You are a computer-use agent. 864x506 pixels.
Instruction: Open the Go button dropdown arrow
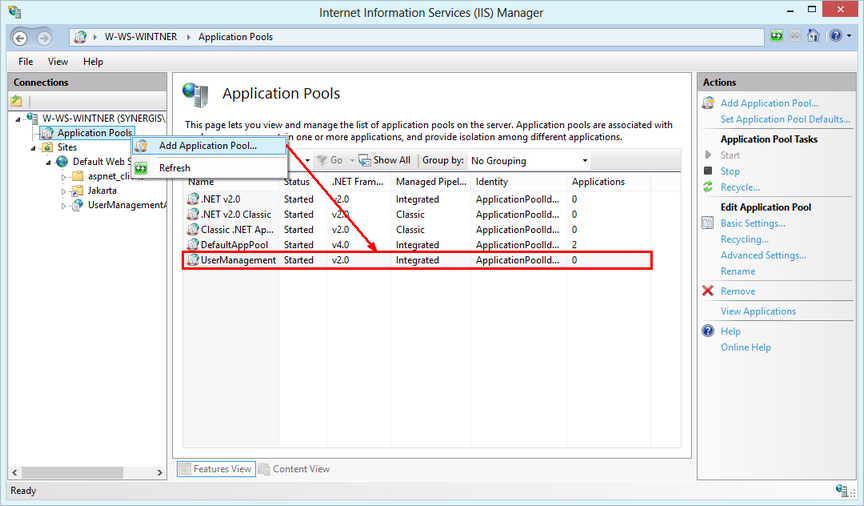[352, 160]
